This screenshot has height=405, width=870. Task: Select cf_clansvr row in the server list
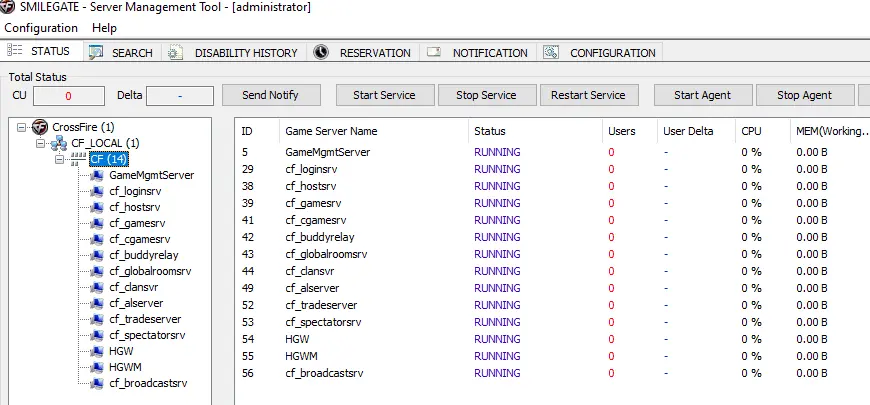click(x=552, y=271)
